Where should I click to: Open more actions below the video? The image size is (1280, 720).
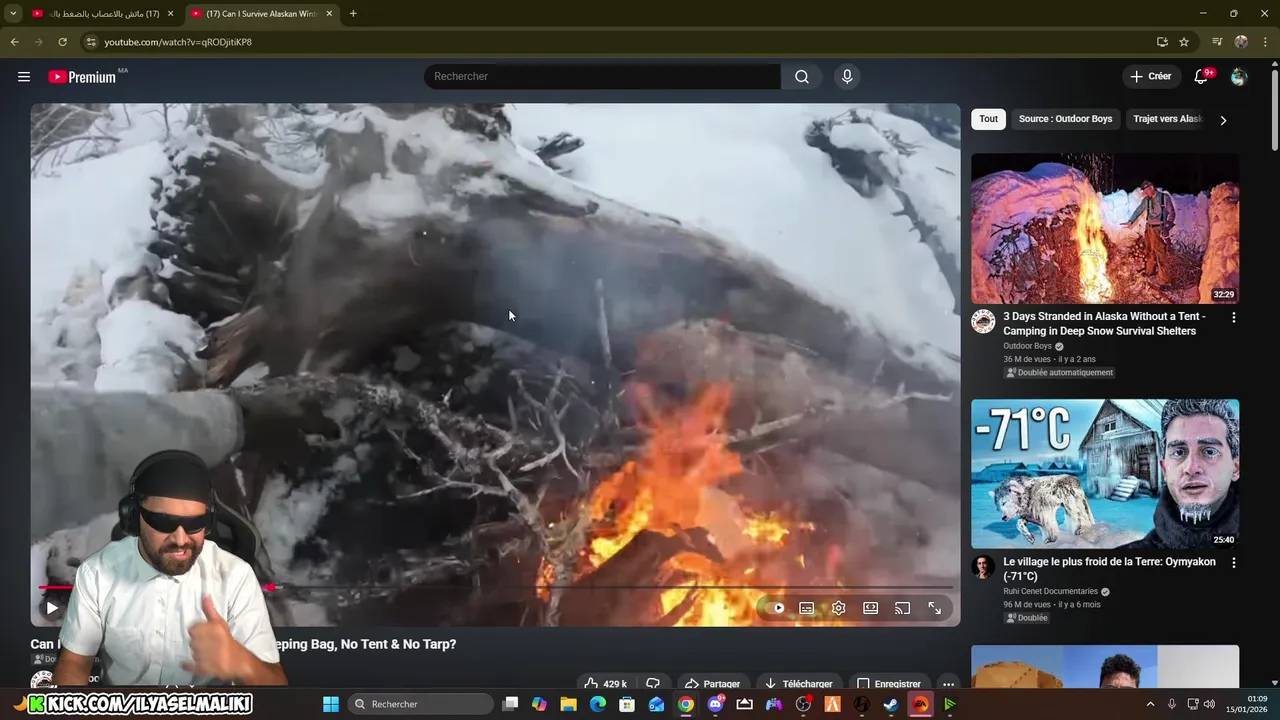tap(948, 684)
